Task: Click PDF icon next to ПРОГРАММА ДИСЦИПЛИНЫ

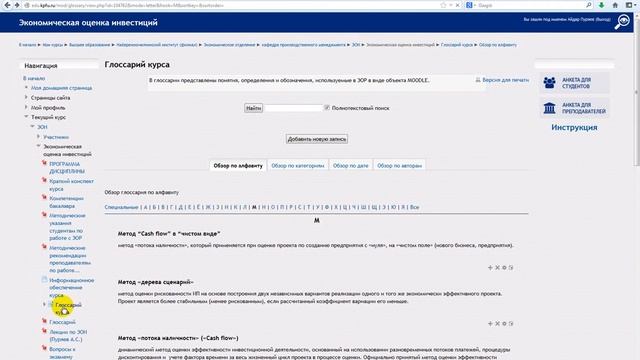Action: click(x=44, y=163)
